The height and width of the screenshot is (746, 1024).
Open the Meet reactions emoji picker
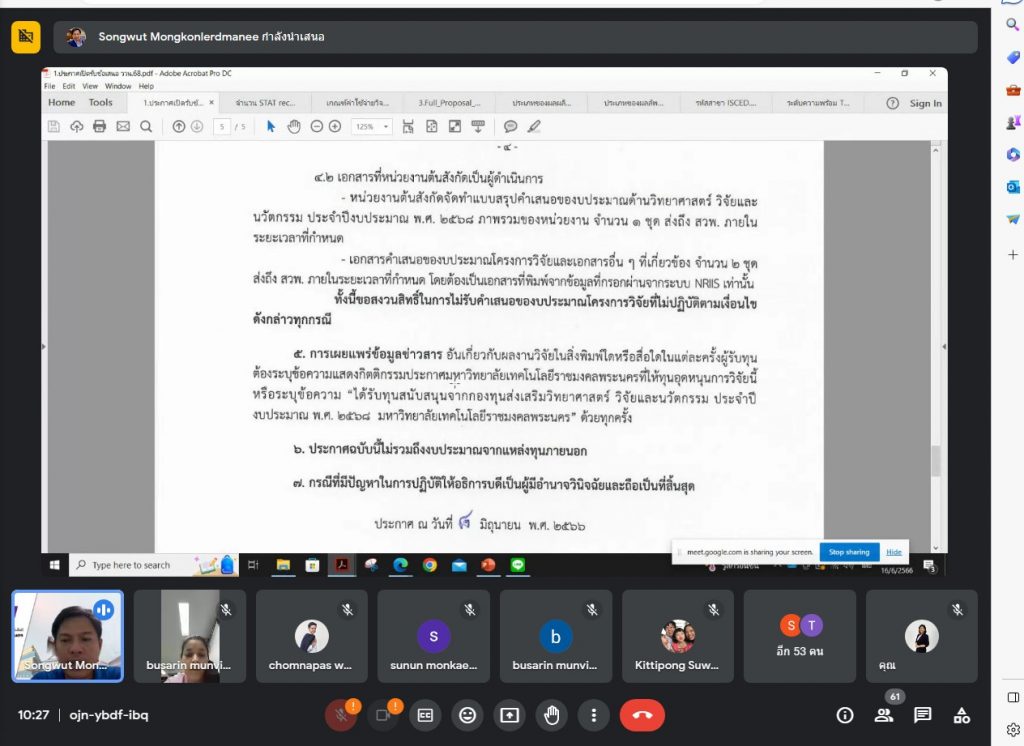tap(467, 715)
